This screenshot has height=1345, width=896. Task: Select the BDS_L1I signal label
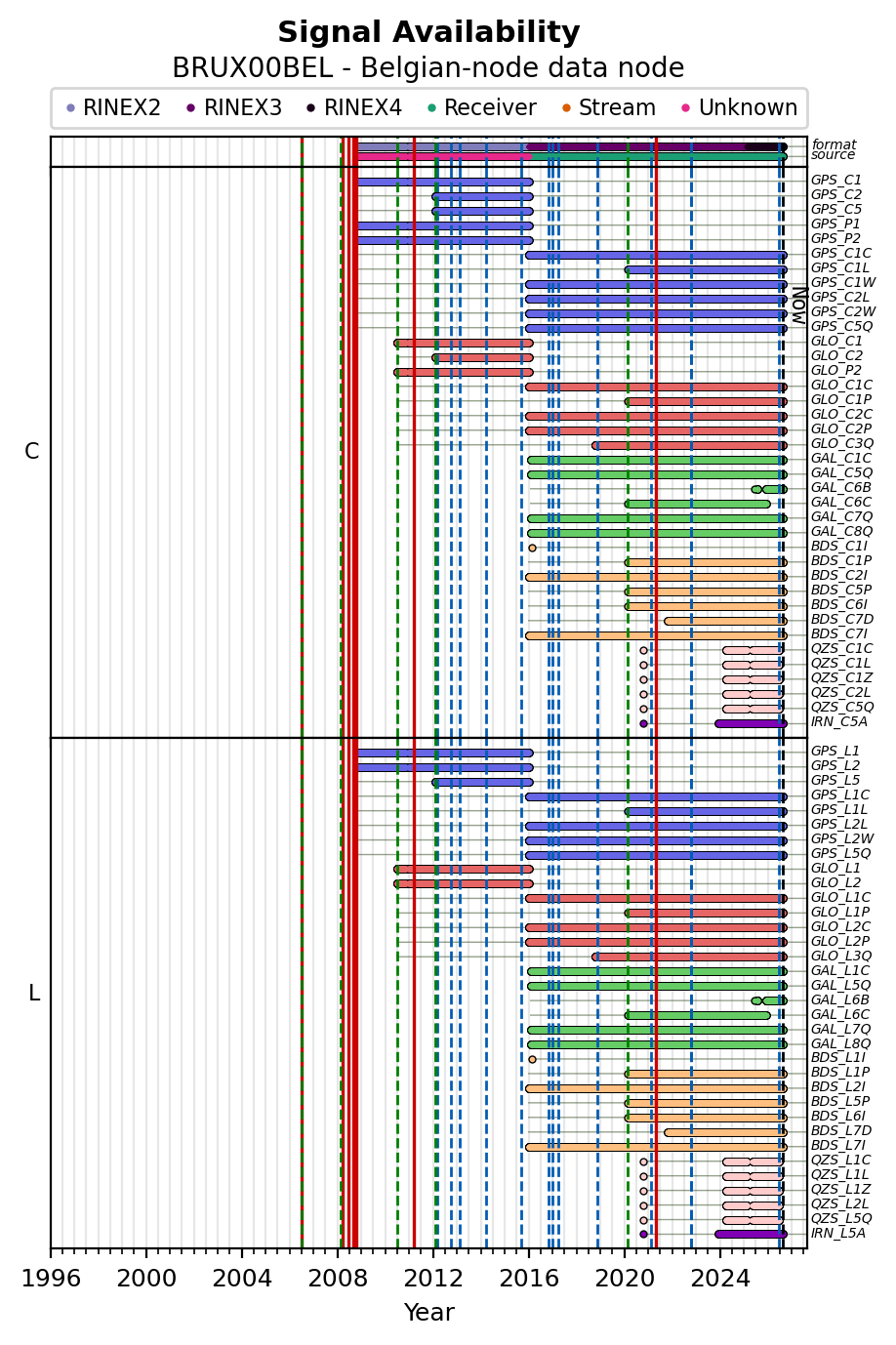coord(838,1057)
